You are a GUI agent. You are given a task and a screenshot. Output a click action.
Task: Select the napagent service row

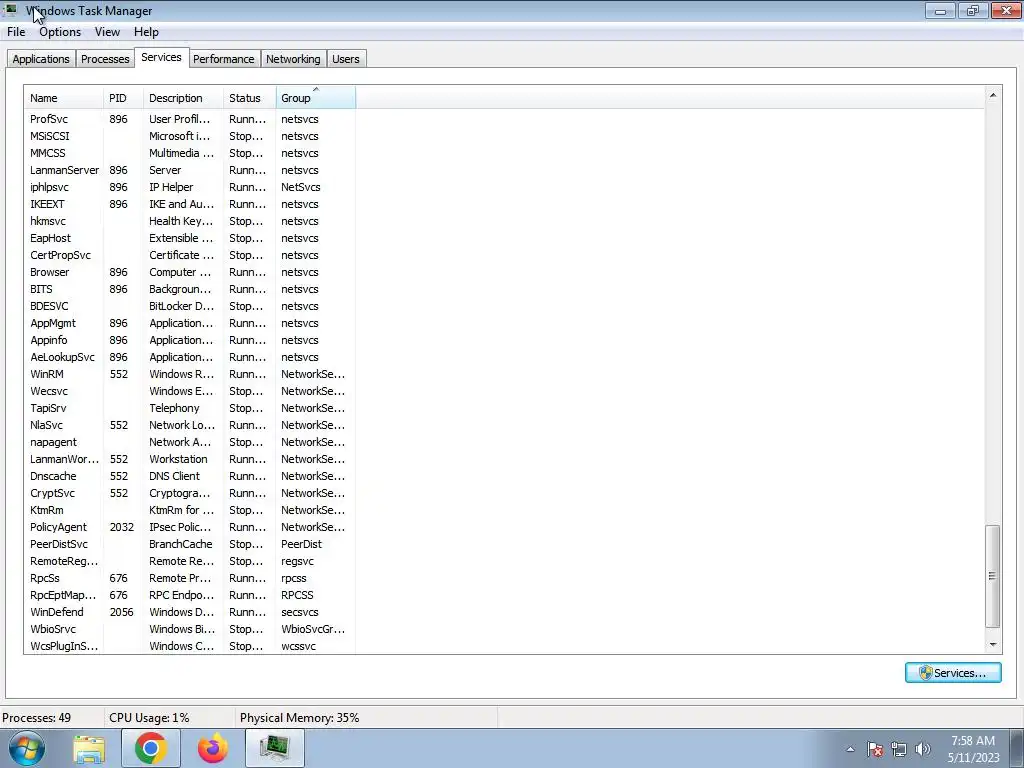click(190, 441)
